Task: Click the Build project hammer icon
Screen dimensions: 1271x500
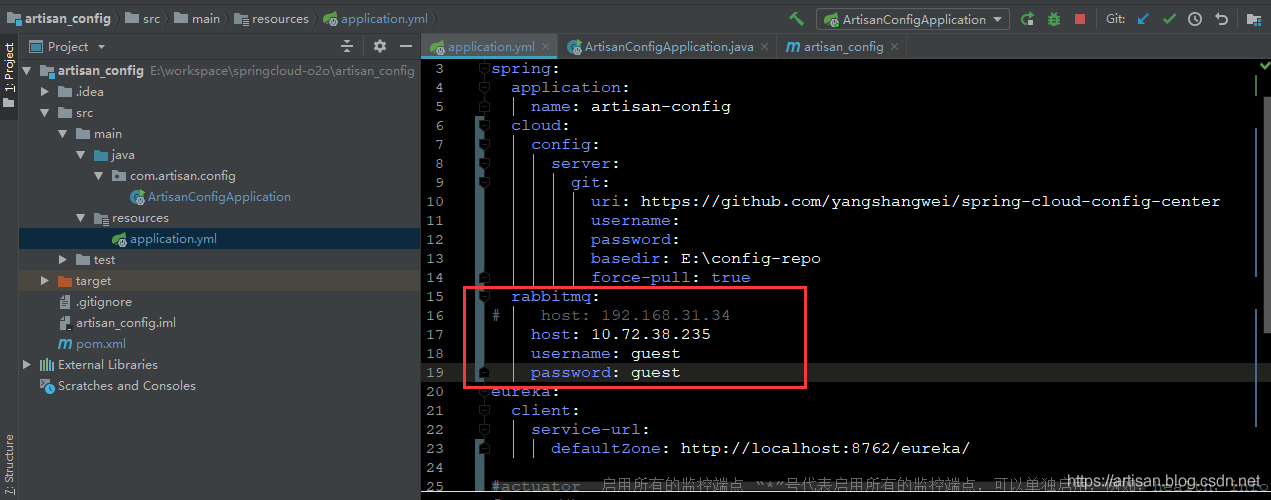Action: [x=796, y=19]
